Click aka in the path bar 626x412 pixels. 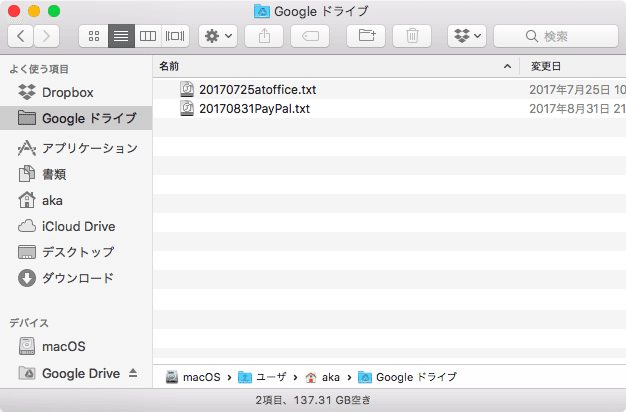coord(322,377)
